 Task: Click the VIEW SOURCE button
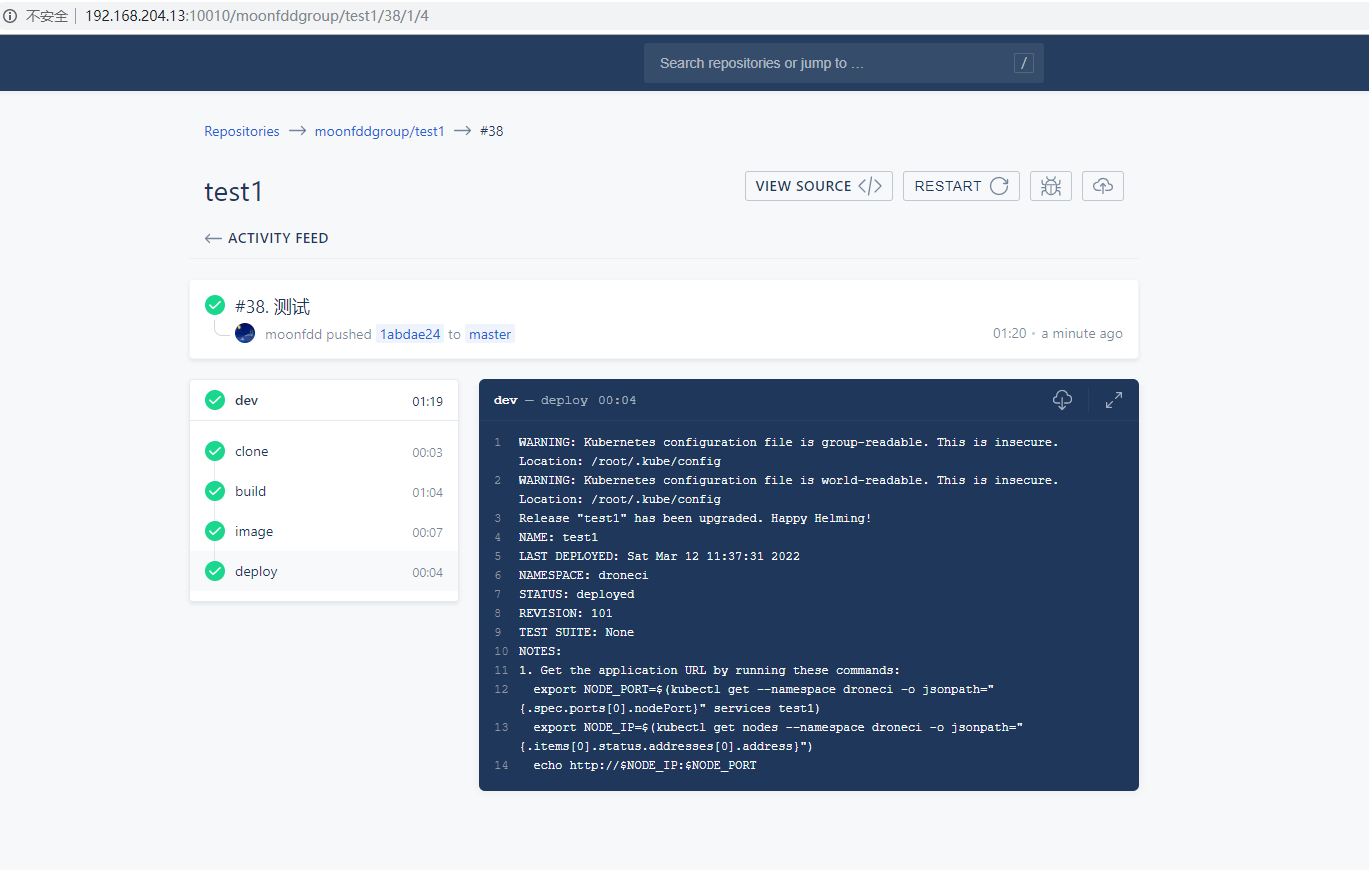click(x=819, y=186)
